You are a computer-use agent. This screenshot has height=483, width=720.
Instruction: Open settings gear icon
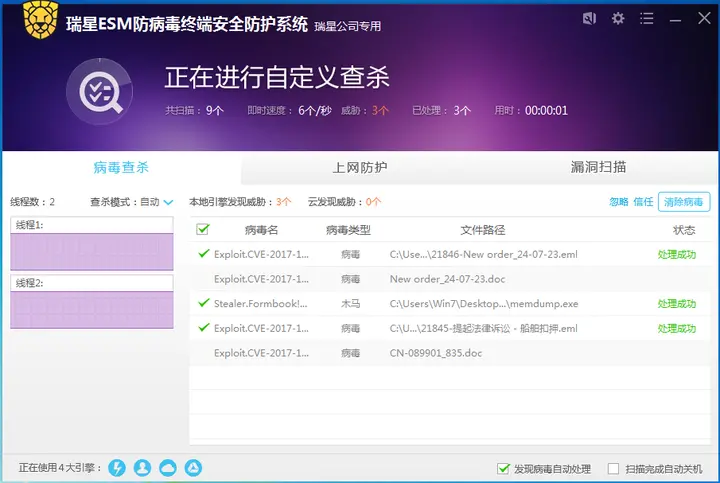618,18
